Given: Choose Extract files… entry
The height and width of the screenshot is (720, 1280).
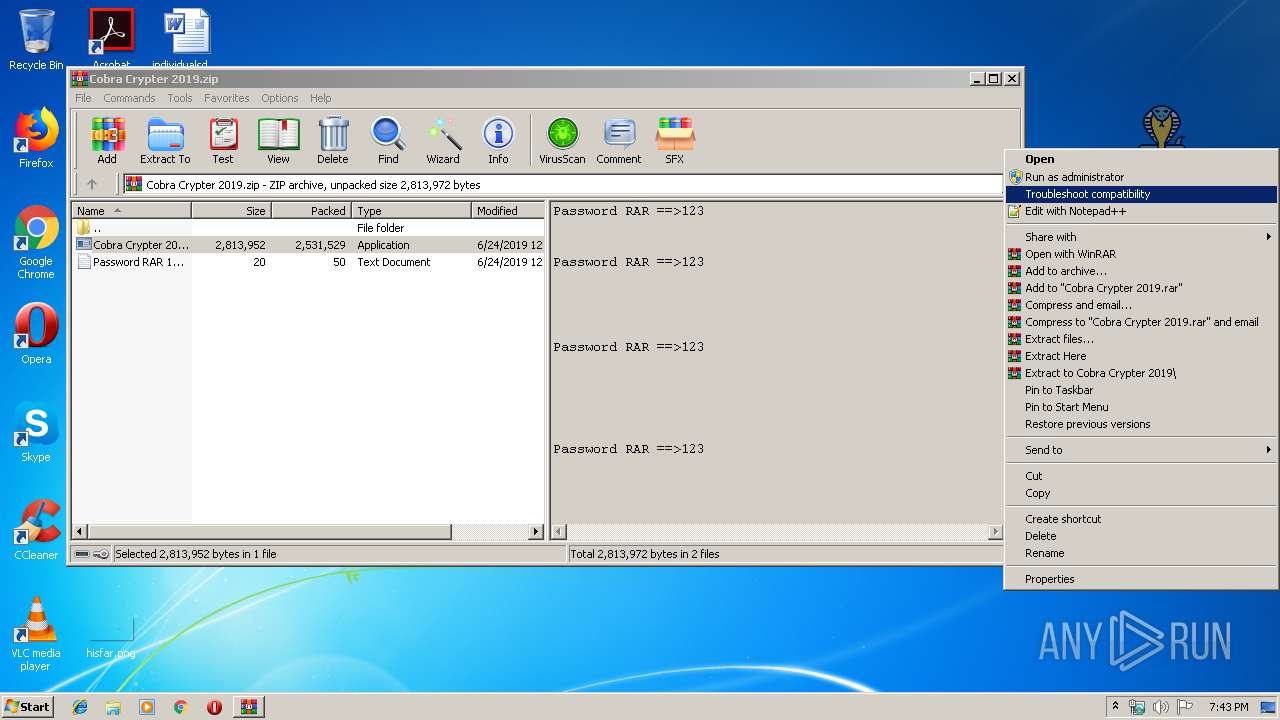Looking at the screenshot, I should pos(1141,339).
